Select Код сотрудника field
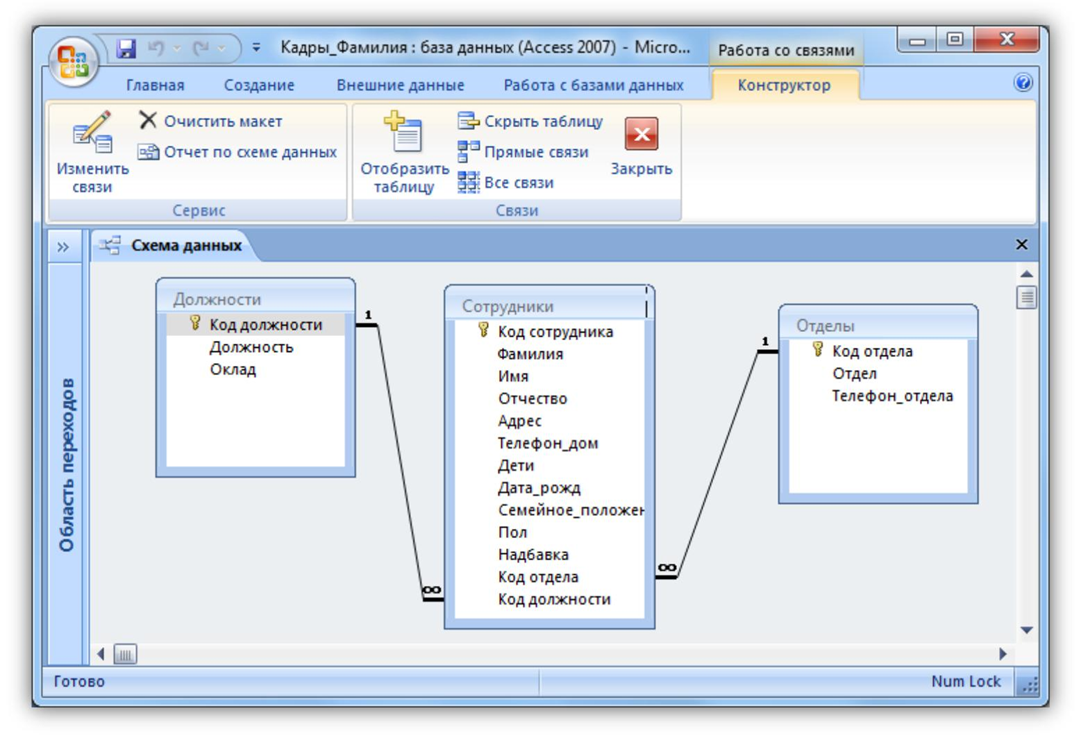This screenshot has height=738, width=1081. click(549, 332)
